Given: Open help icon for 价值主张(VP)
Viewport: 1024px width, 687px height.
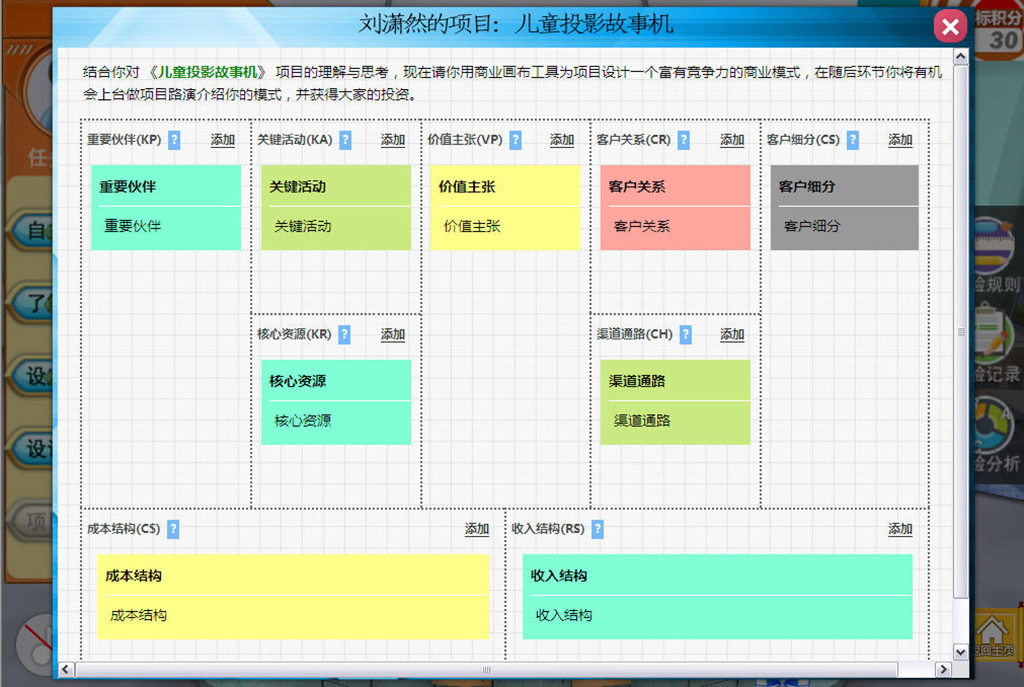Looking at the screenshot, I should [515, 140].
